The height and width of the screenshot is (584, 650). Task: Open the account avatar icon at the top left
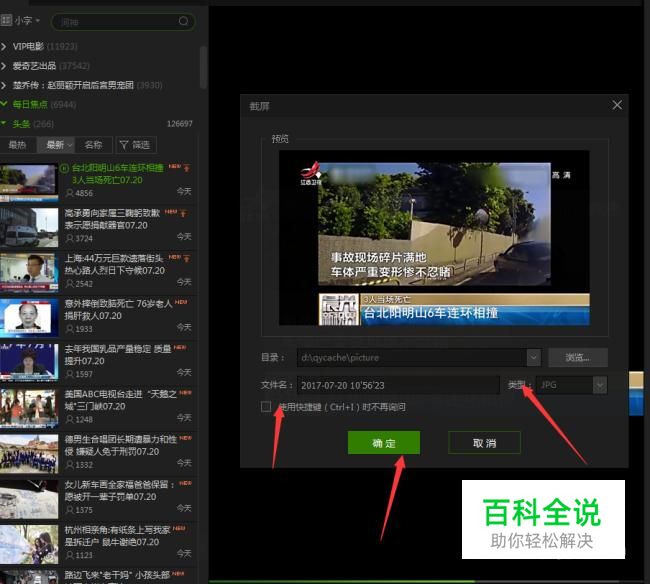(6, 20)
